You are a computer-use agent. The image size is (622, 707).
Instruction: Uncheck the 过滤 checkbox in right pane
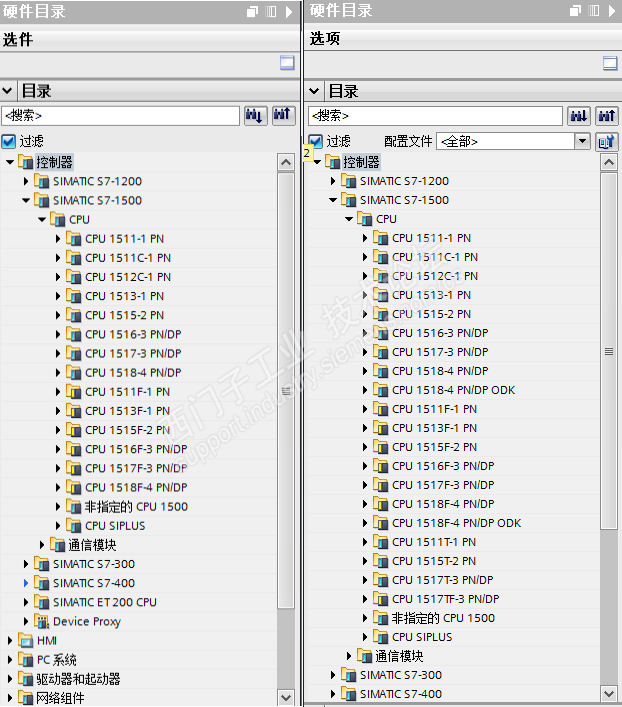315,142
